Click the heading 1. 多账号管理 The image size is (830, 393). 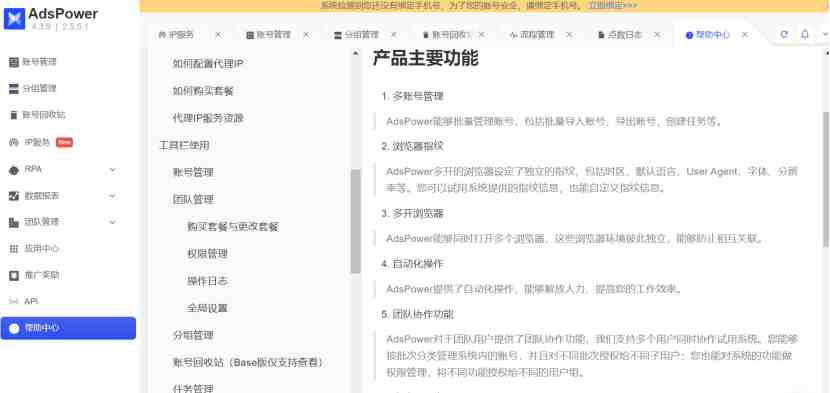(x=412, y=96)
